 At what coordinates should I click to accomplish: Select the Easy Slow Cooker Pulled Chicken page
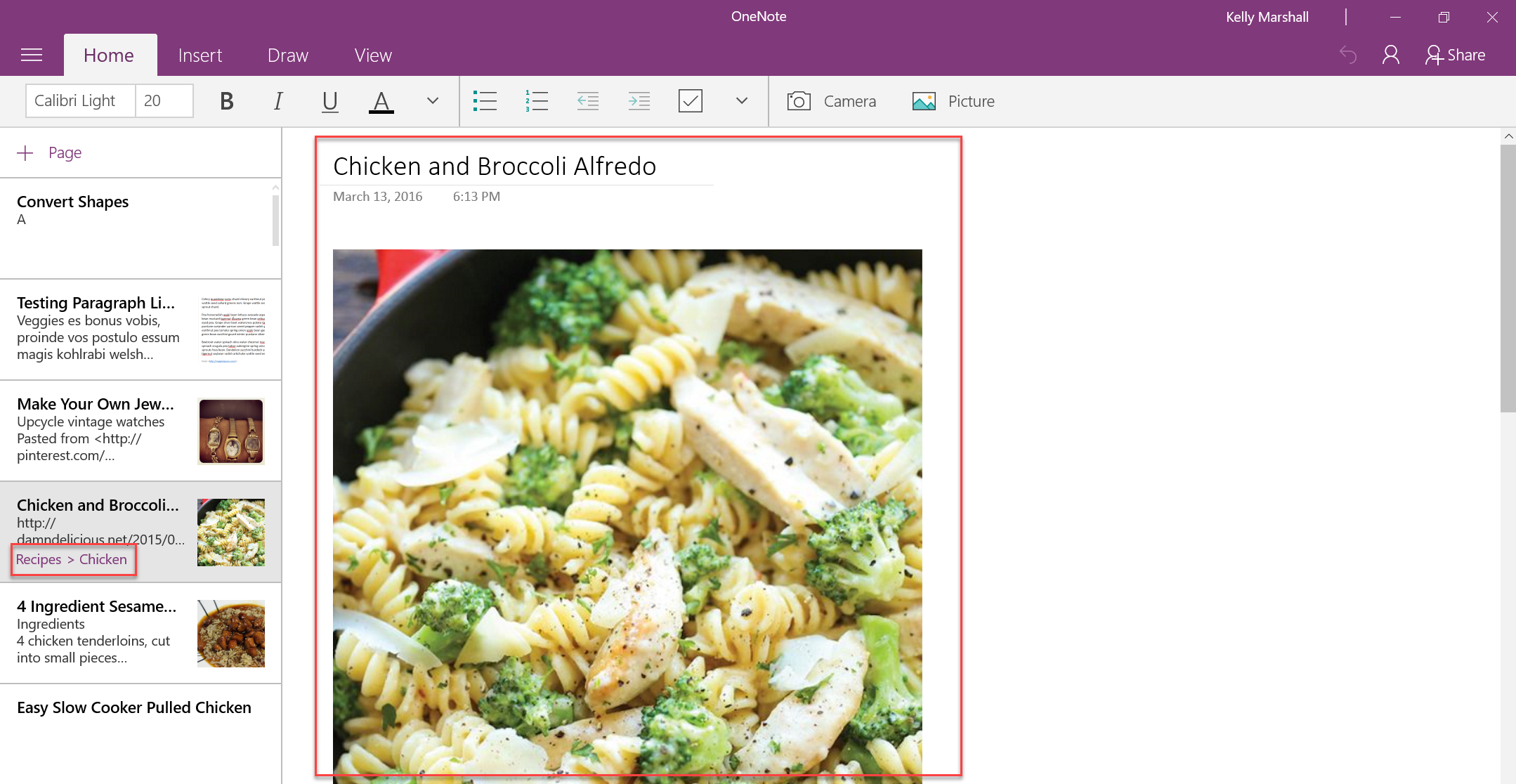pyautogui.click(x=133, y=707)
